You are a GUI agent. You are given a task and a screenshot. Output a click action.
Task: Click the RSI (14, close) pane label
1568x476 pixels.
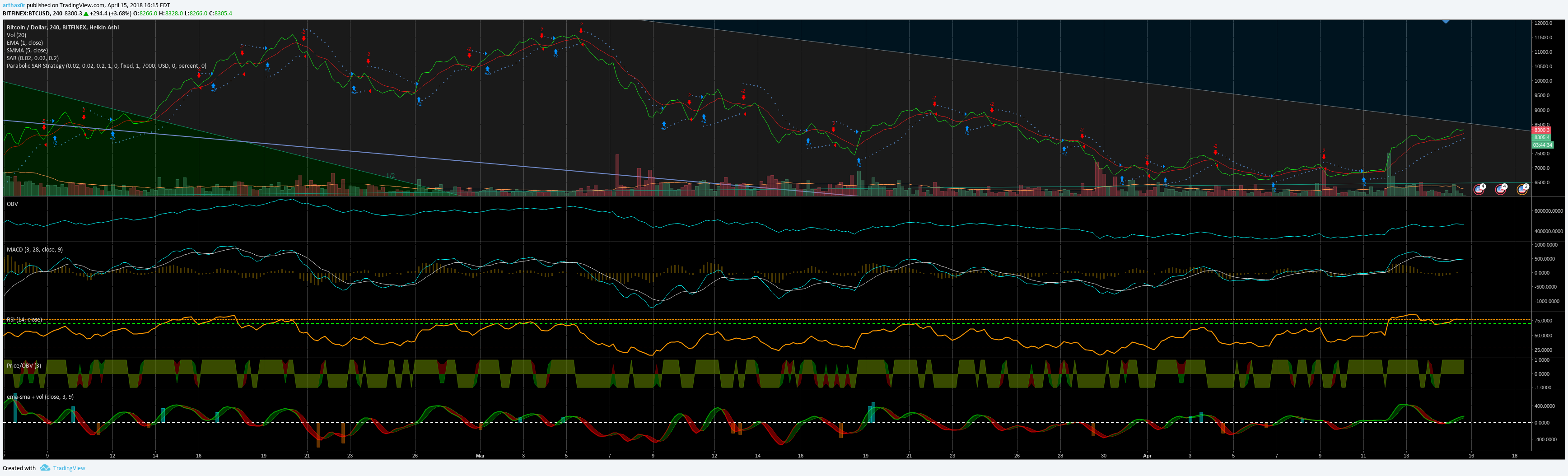pos(24,320)
